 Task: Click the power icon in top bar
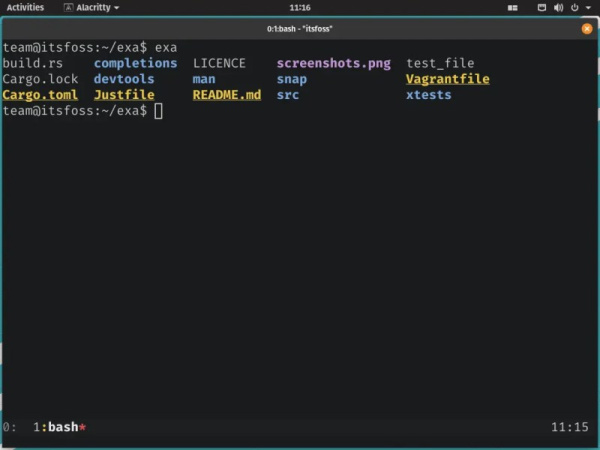(574, 7)
